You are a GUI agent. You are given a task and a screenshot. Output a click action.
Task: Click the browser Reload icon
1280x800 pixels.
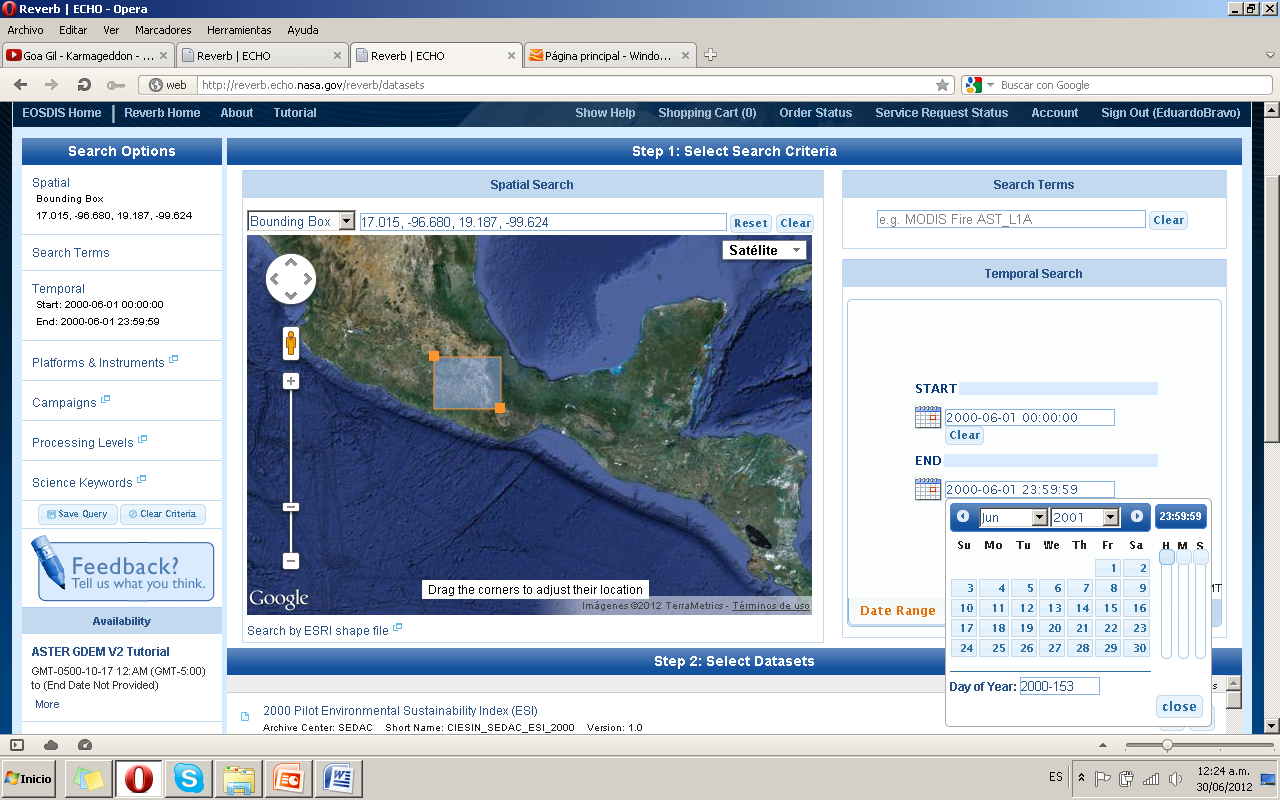pyautogui.click(x=84, y=85)
